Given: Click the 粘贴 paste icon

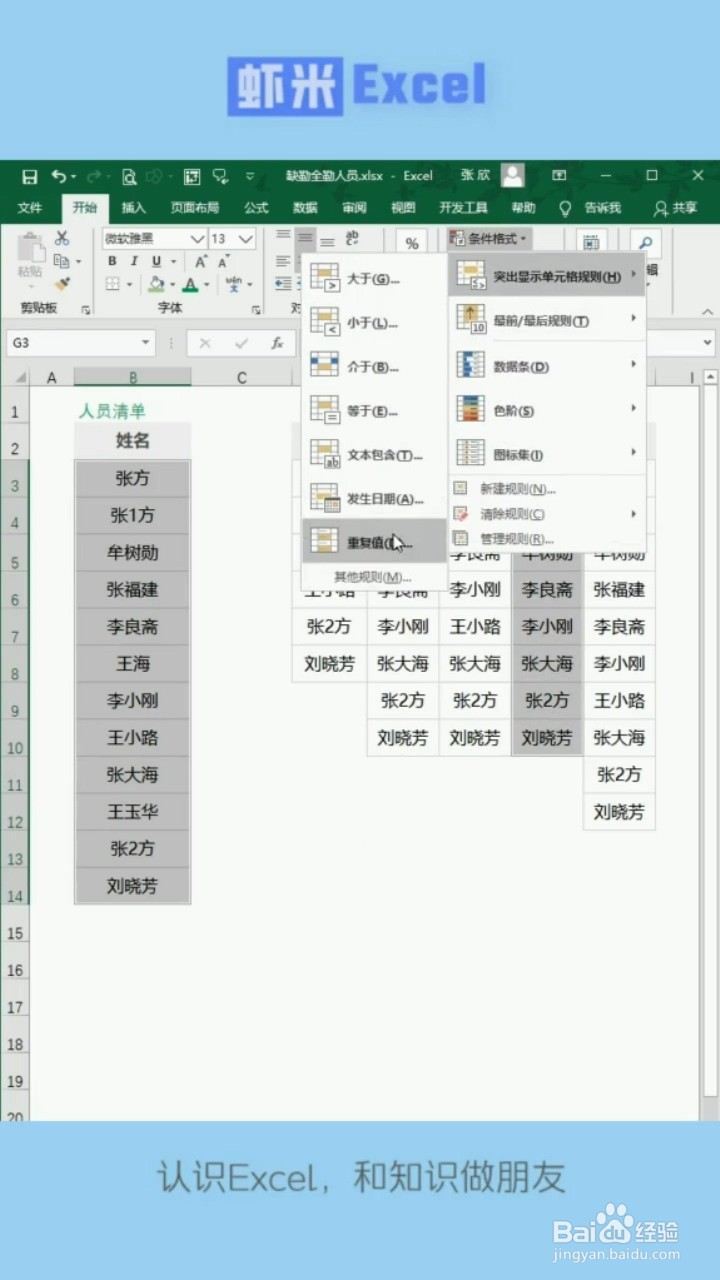Looking at the screenshot, I should 30,249.
